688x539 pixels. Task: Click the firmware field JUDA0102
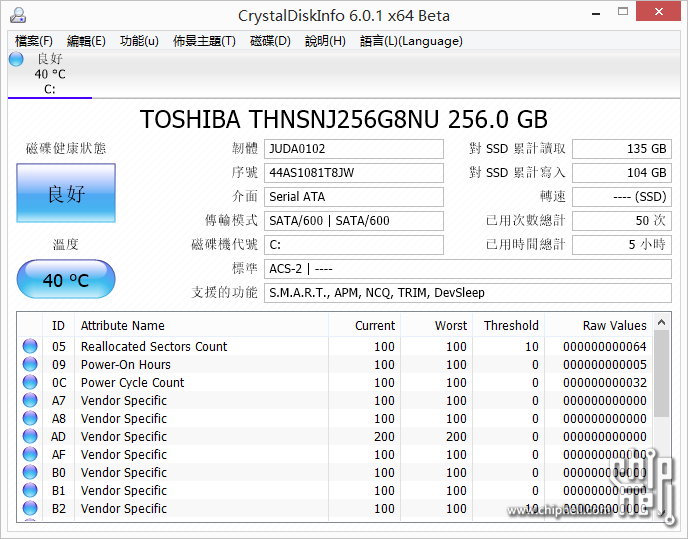coord(354,149)
